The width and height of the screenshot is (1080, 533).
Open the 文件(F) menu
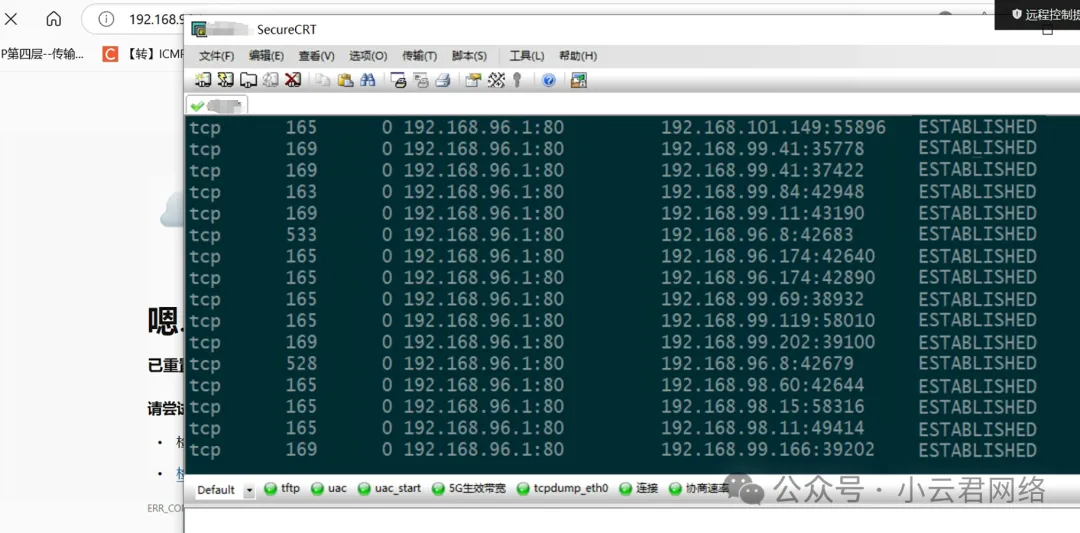216,56
